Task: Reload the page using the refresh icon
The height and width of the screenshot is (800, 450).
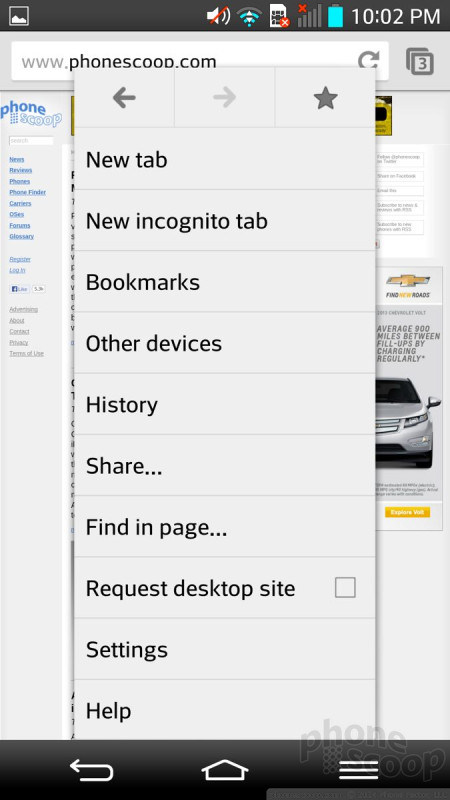Action: [368, 61]
